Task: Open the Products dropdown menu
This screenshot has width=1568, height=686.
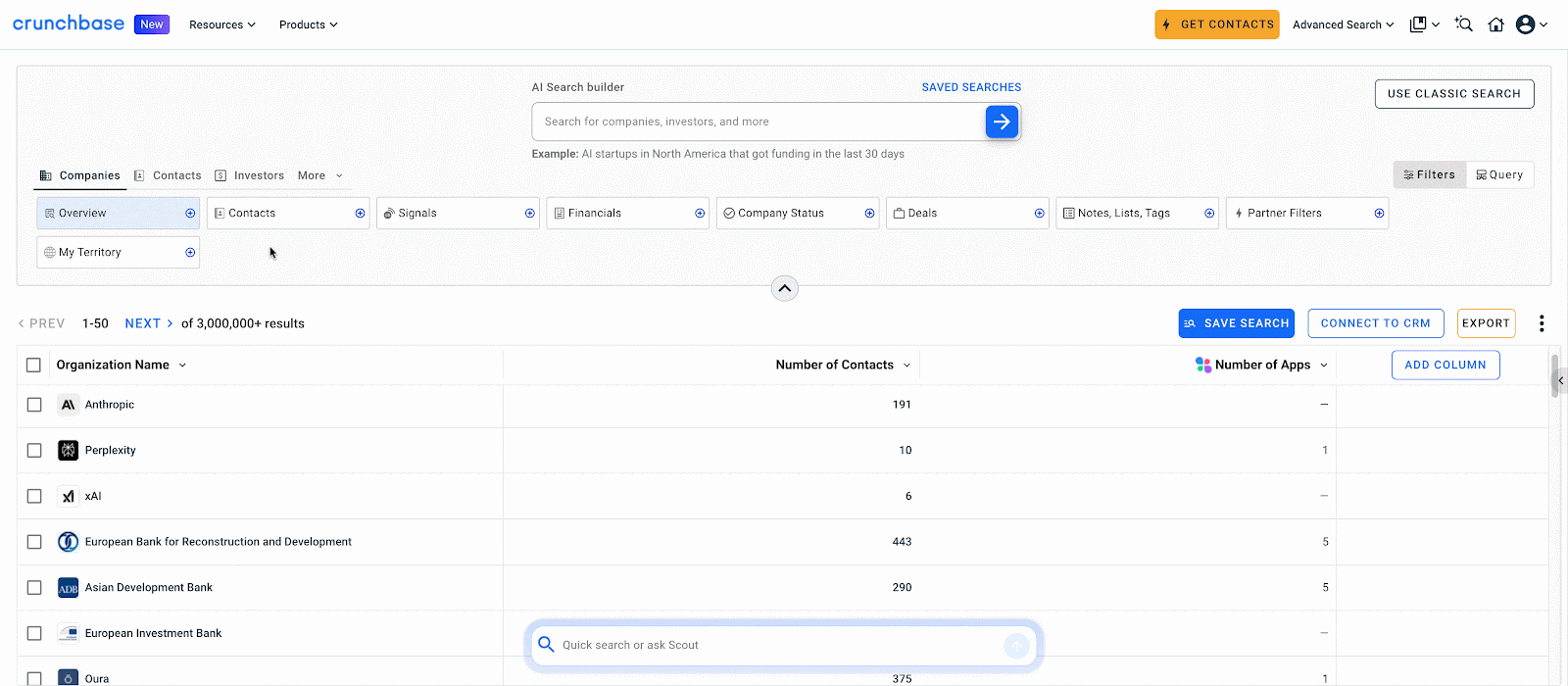Action: [309, 24]
